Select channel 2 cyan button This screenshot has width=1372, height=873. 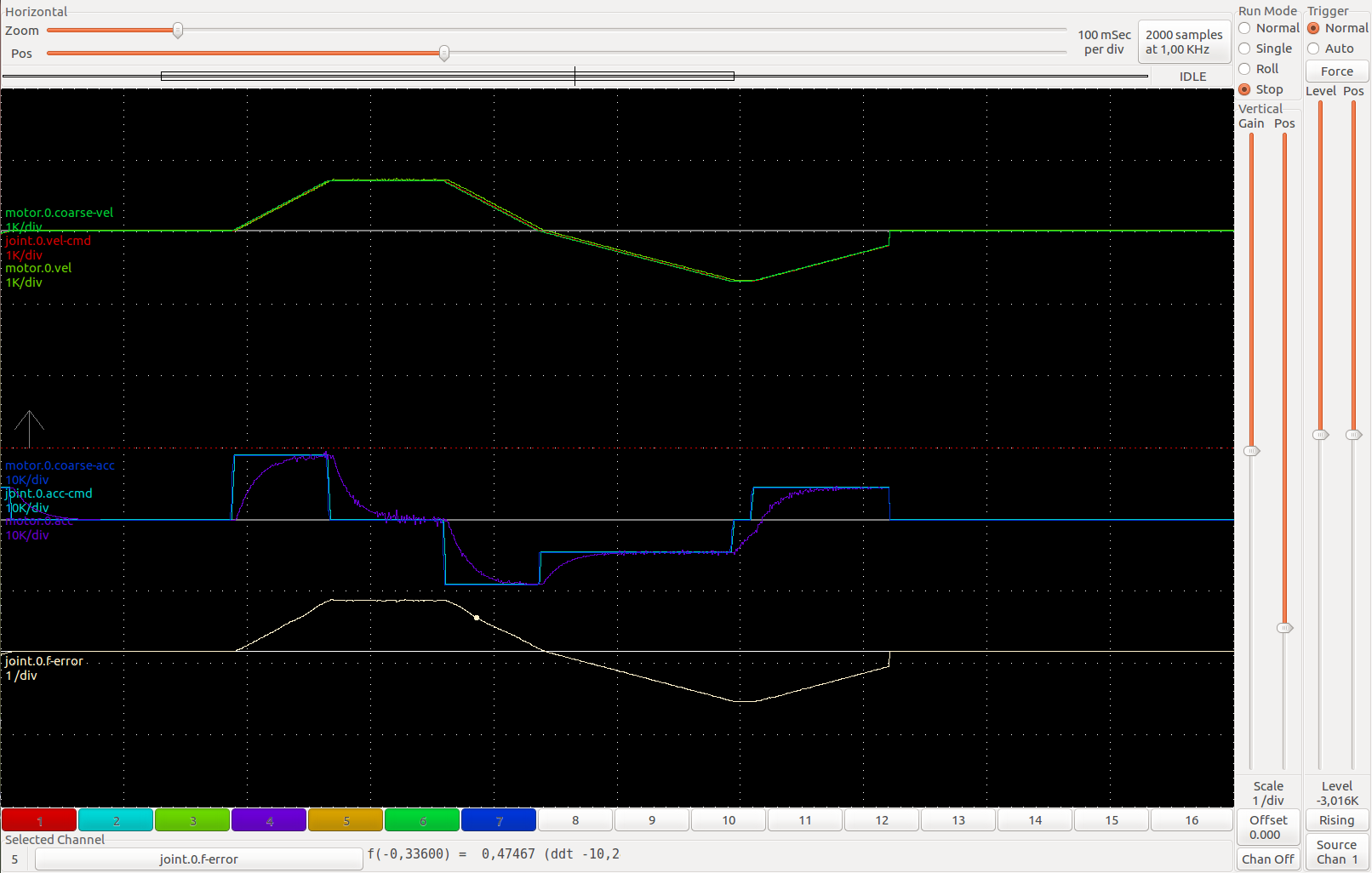[x=116, y=820]
